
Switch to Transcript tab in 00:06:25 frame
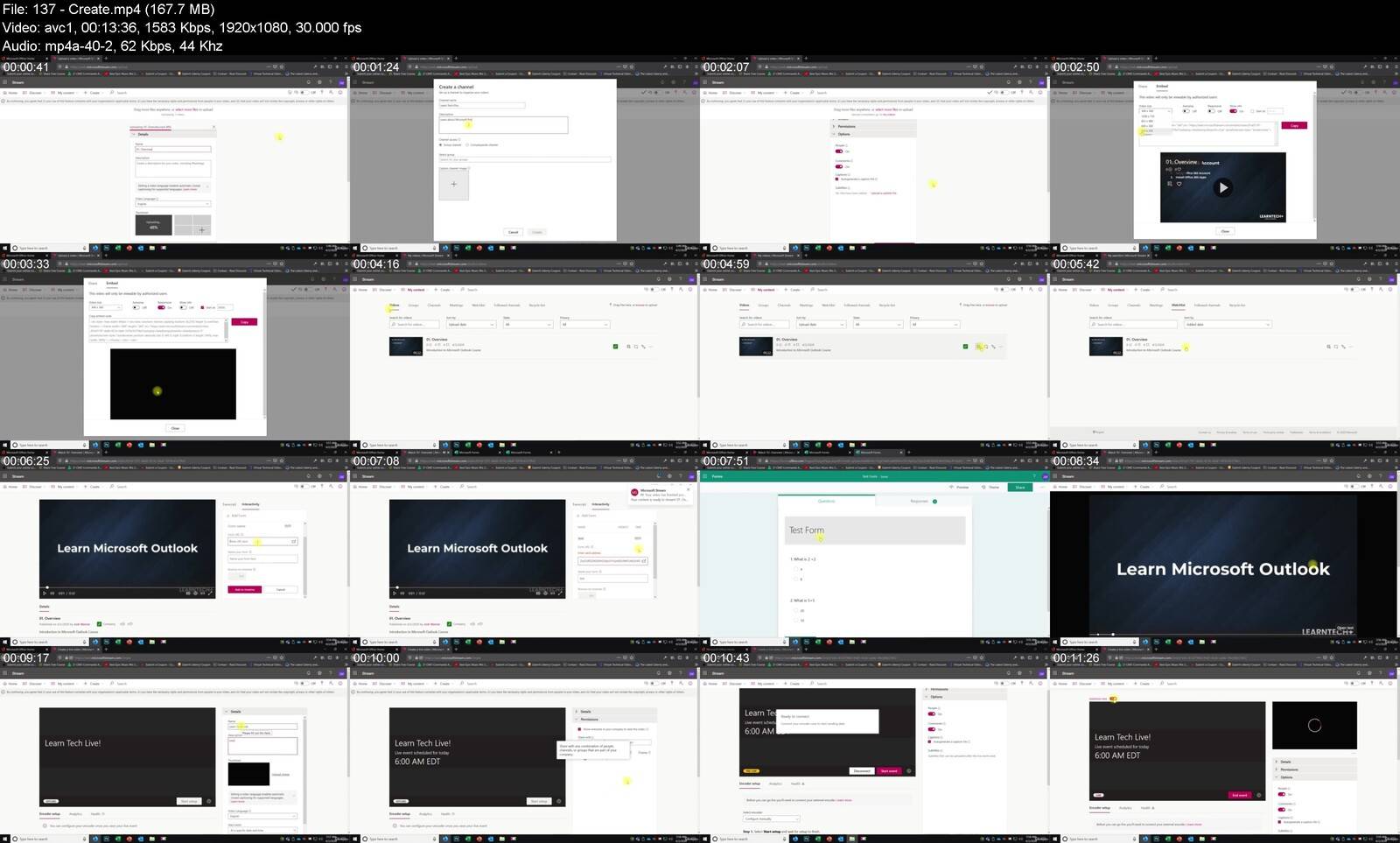(229, 504)
